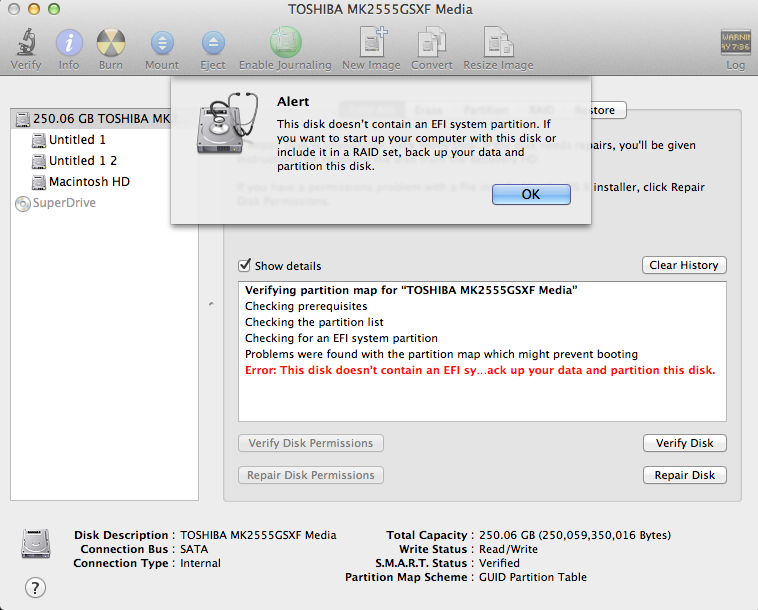Uncheck the Show details checkbox

point(245,265)
